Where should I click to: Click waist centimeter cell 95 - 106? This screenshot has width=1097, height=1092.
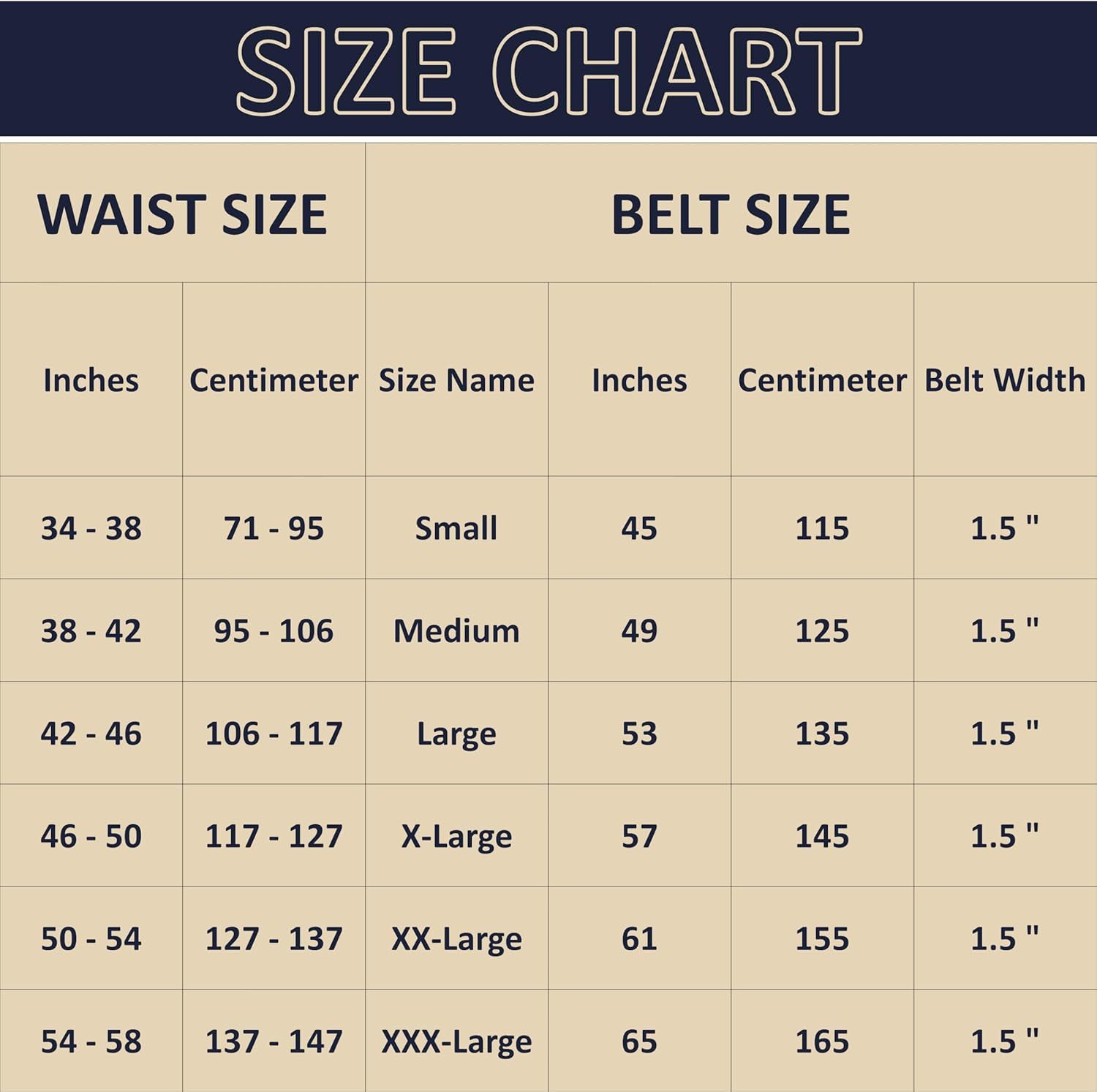(274, 630)
